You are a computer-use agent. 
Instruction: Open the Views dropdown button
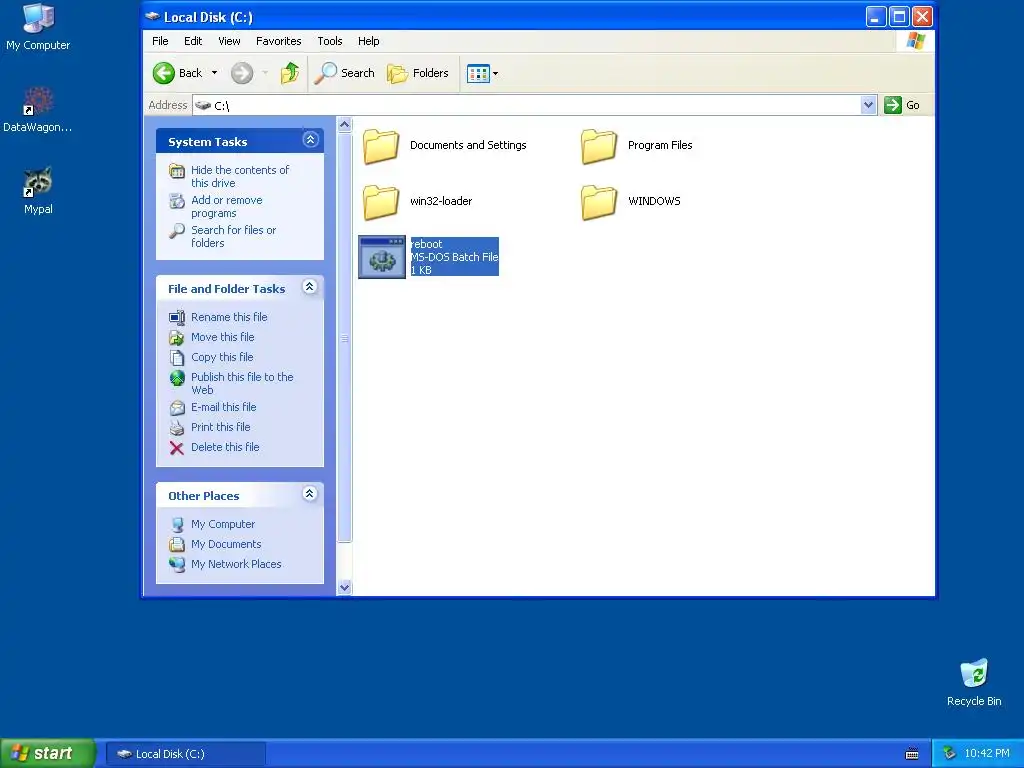pos(483,73)
